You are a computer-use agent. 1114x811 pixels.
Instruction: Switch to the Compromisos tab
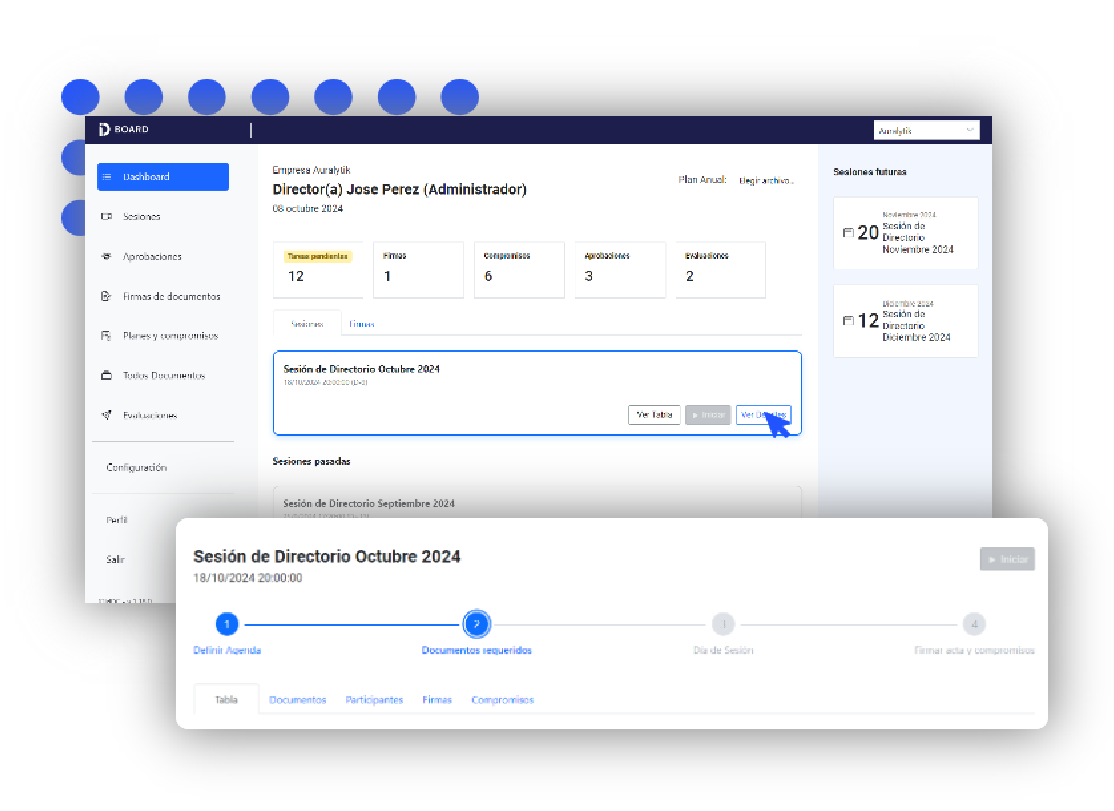click(x=503, y=700)
